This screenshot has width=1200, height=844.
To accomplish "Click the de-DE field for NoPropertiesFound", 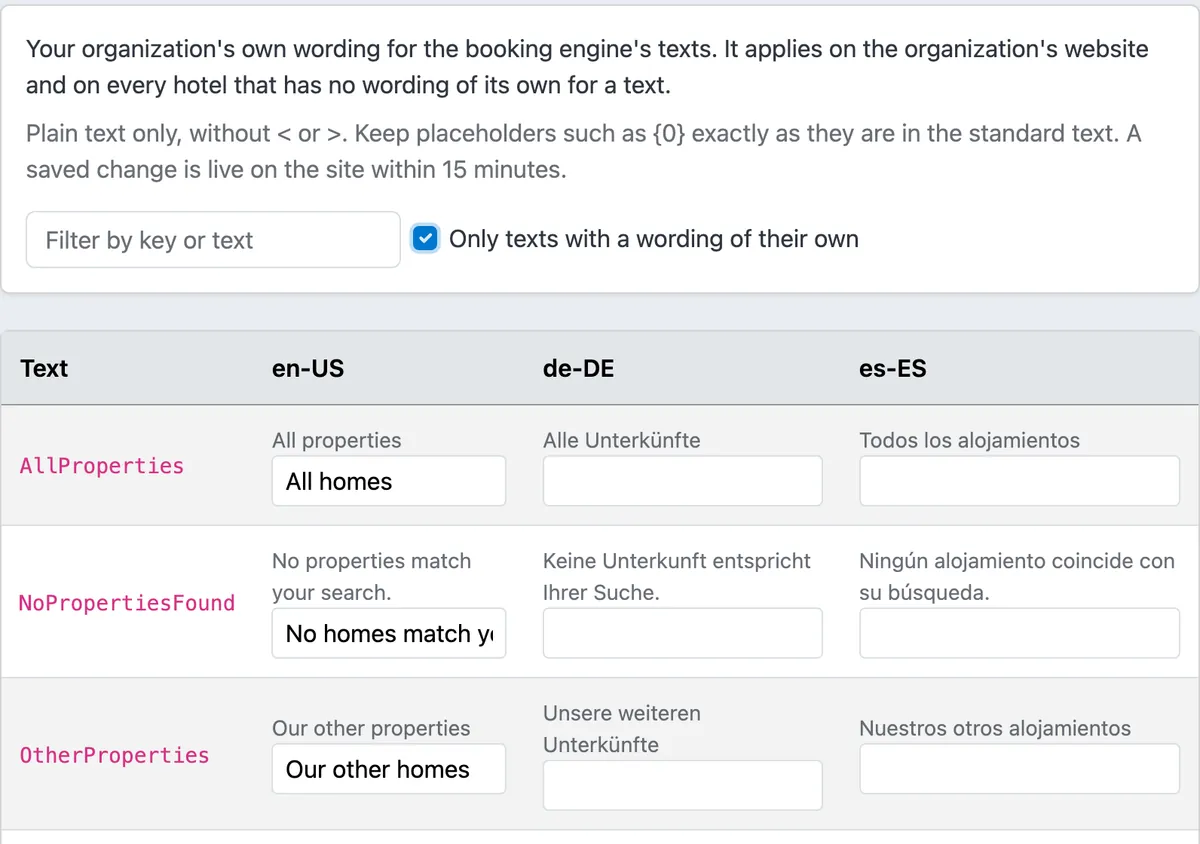I will [682, 633].
